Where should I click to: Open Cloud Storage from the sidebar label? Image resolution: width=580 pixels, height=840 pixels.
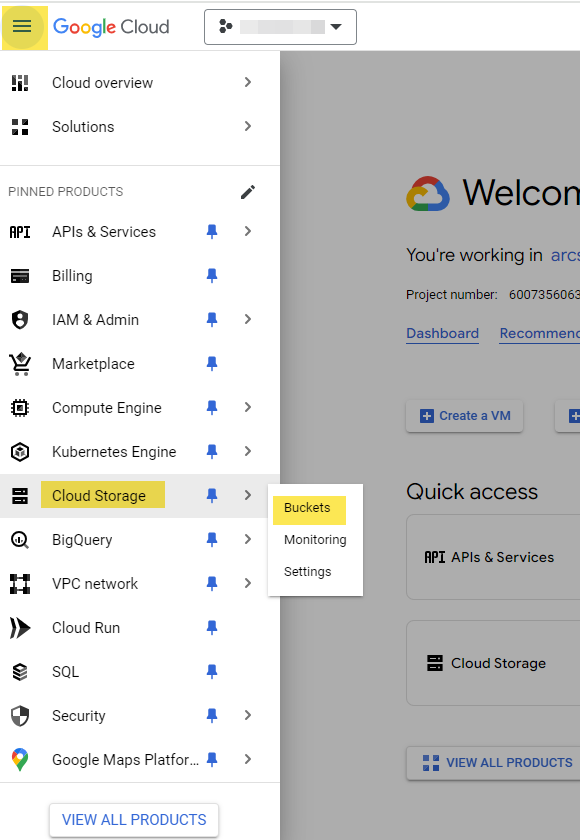pyautogui.click(x=99, y=496)
